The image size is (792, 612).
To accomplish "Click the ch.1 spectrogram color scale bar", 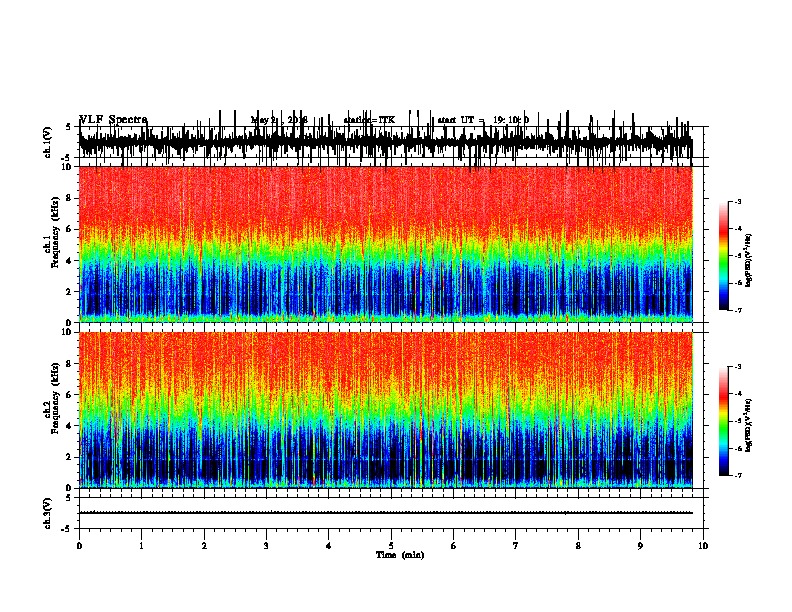I will pyautogui.click(x=723, y=256).
